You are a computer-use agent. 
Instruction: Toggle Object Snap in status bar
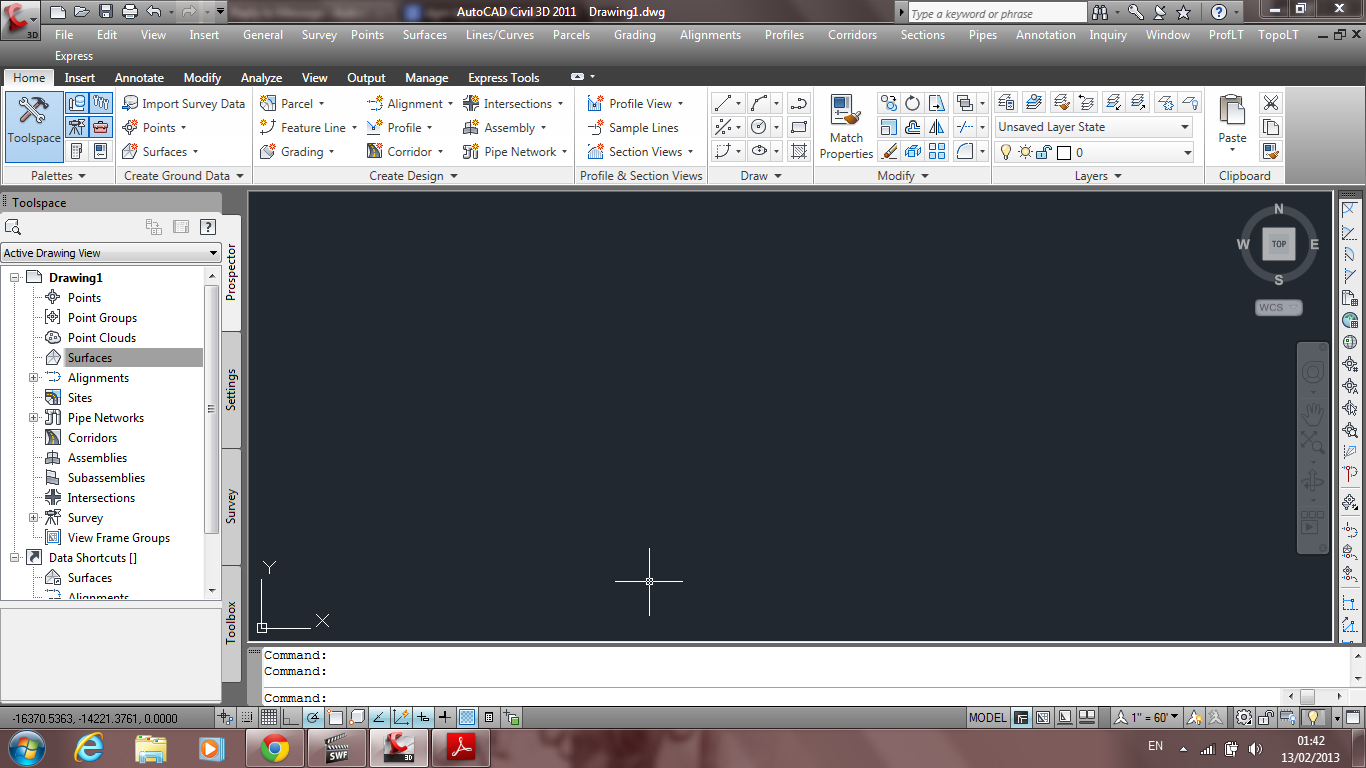(x=334, y=717)
